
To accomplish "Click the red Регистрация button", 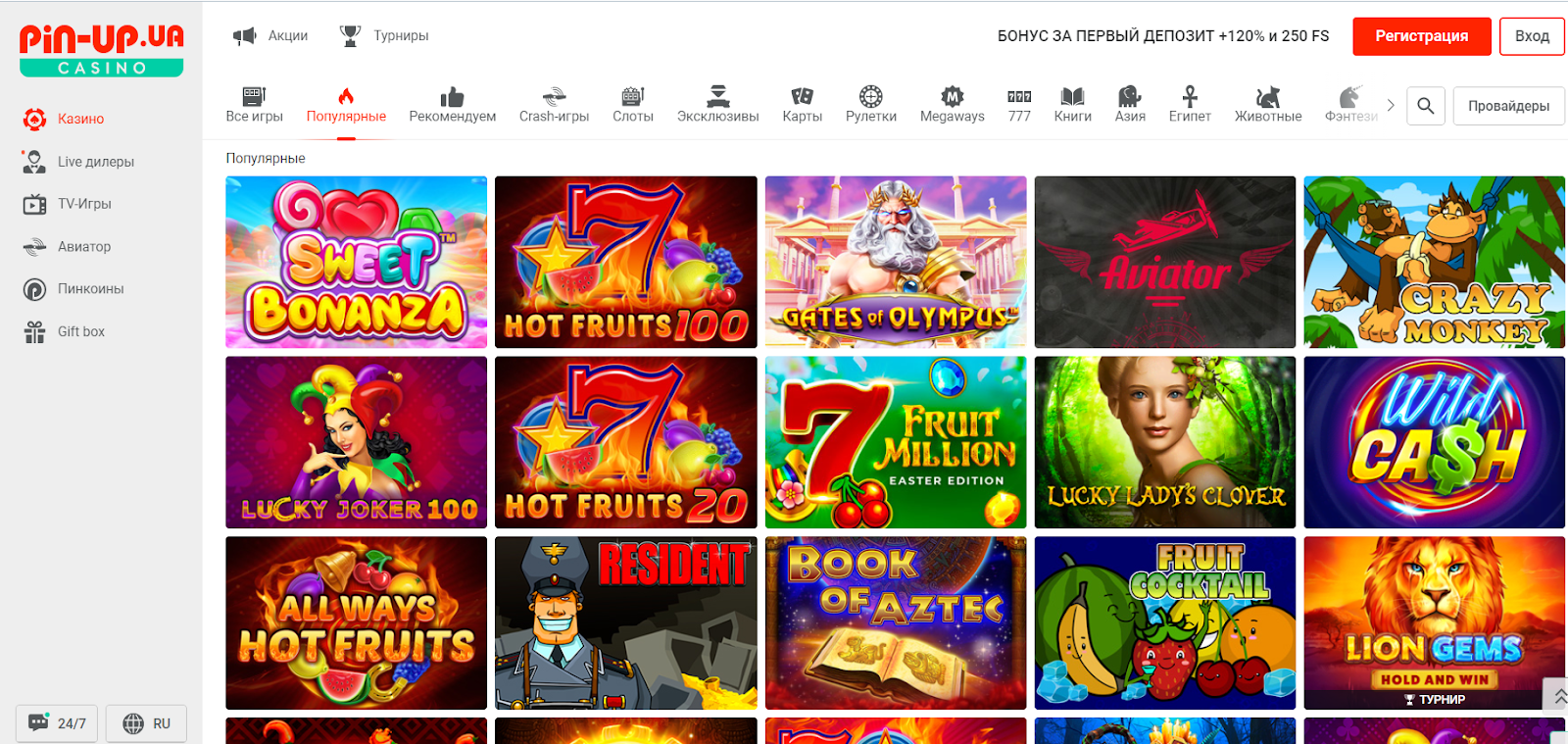I will [x=1421, y=36].
